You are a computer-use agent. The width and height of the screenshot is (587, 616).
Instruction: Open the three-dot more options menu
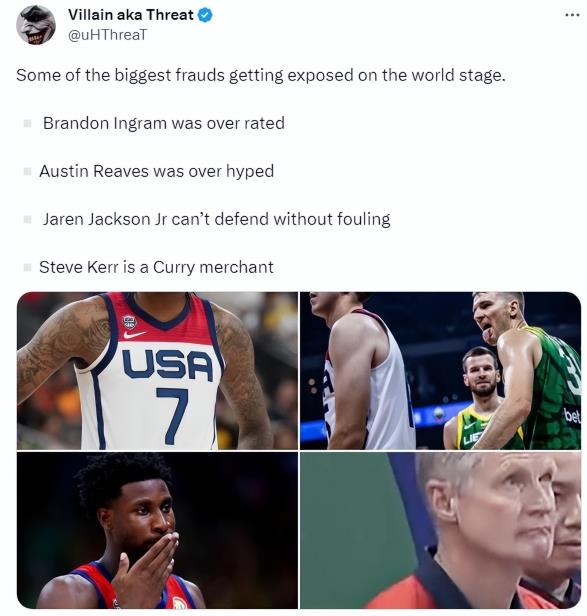[x=572, y=15]
